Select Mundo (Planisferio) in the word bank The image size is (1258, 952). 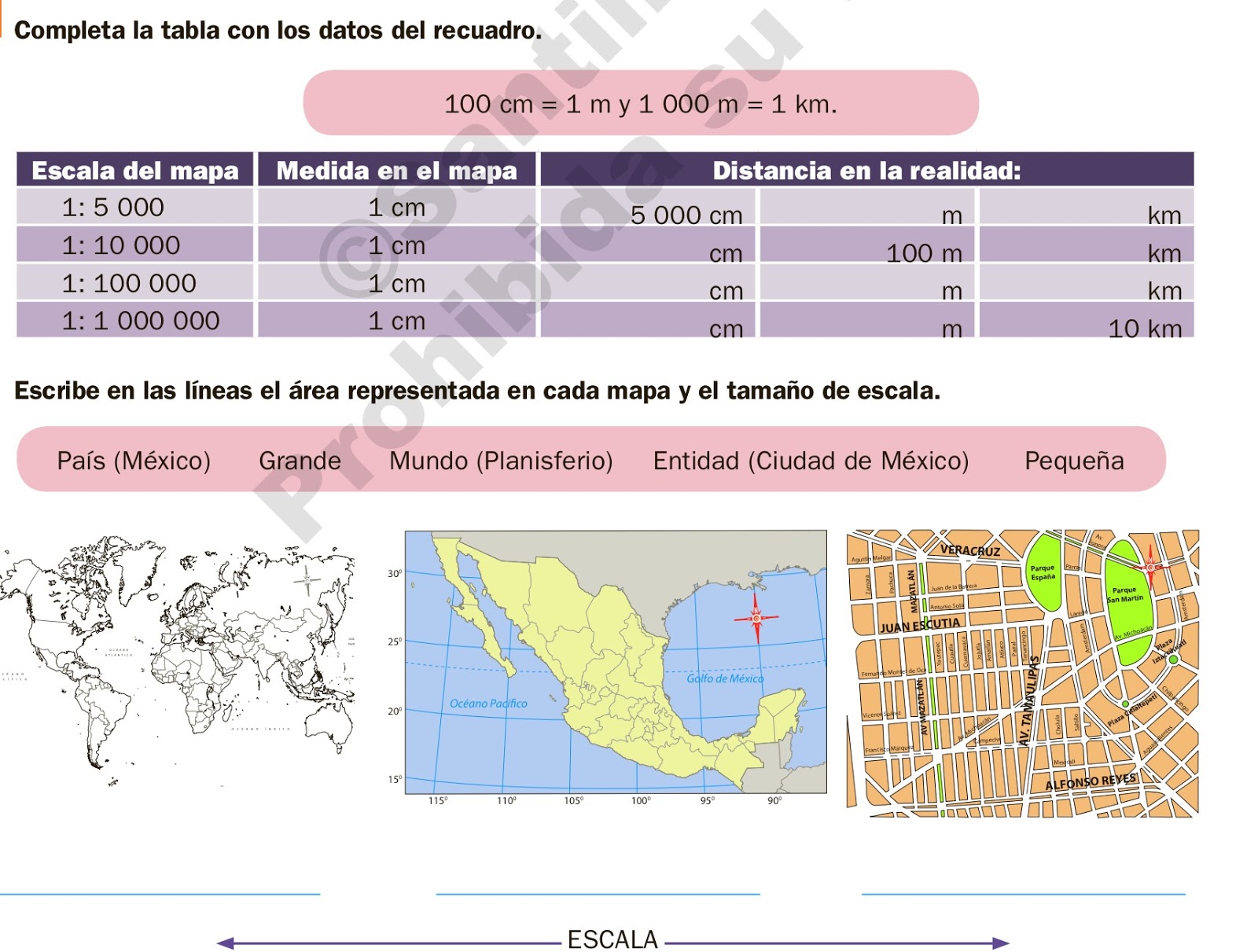click(x=502, y=461)
